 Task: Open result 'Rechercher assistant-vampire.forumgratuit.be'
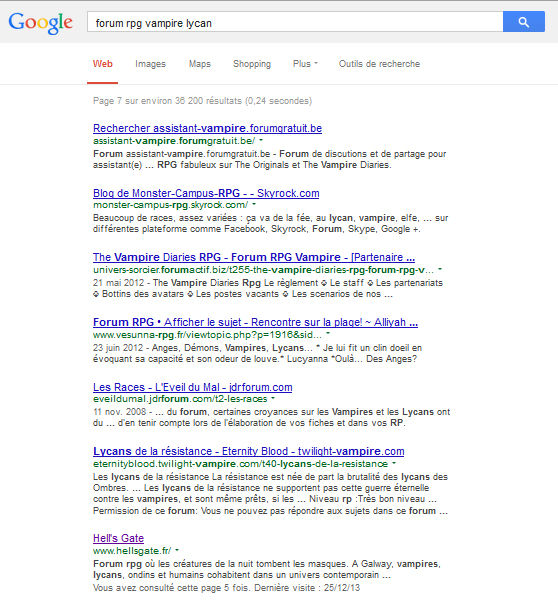coord(208,128)
